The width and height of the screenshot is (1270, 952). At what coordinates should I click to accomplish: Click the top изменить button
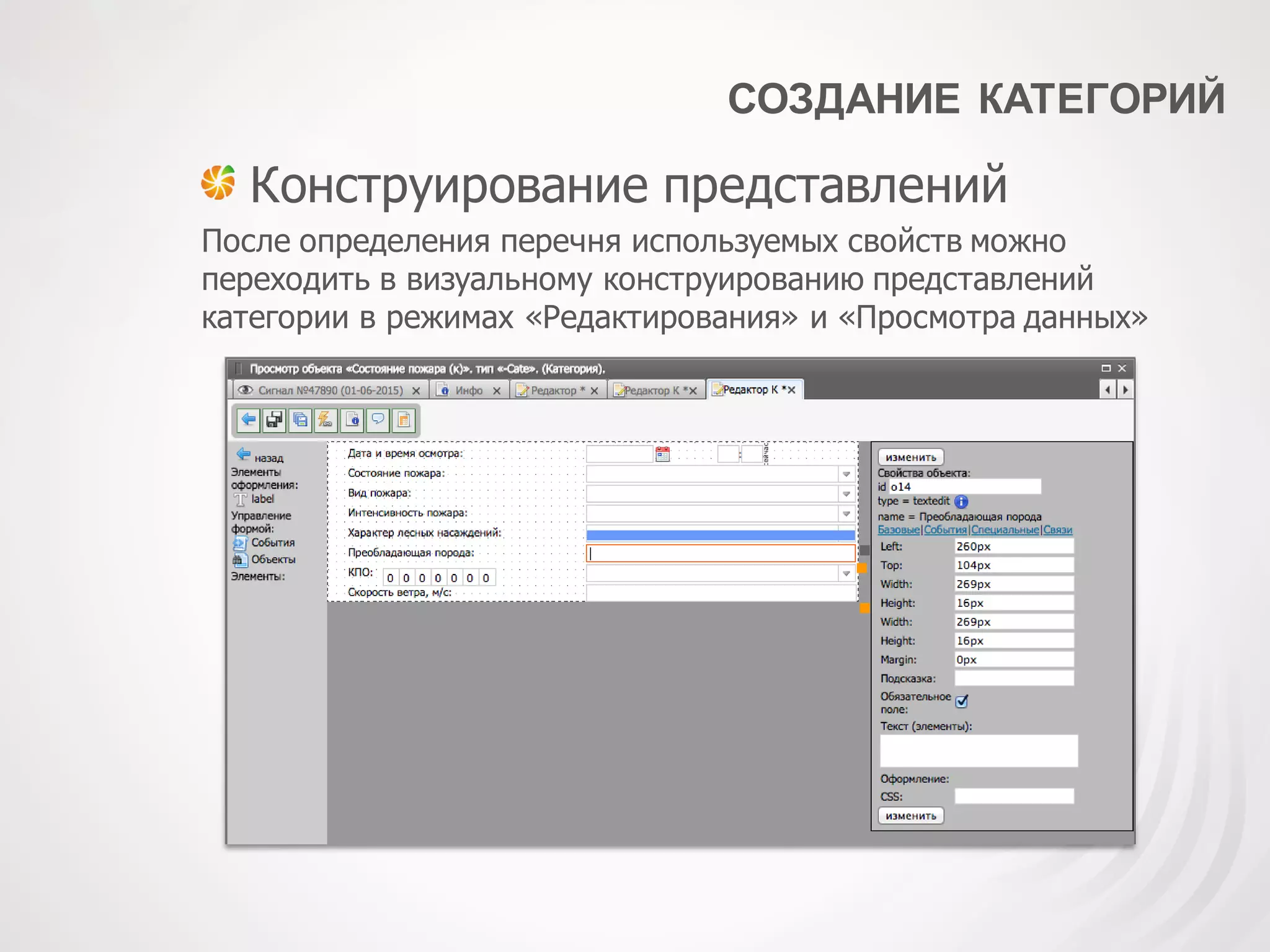pyautogui.click(x=910, y=457)
